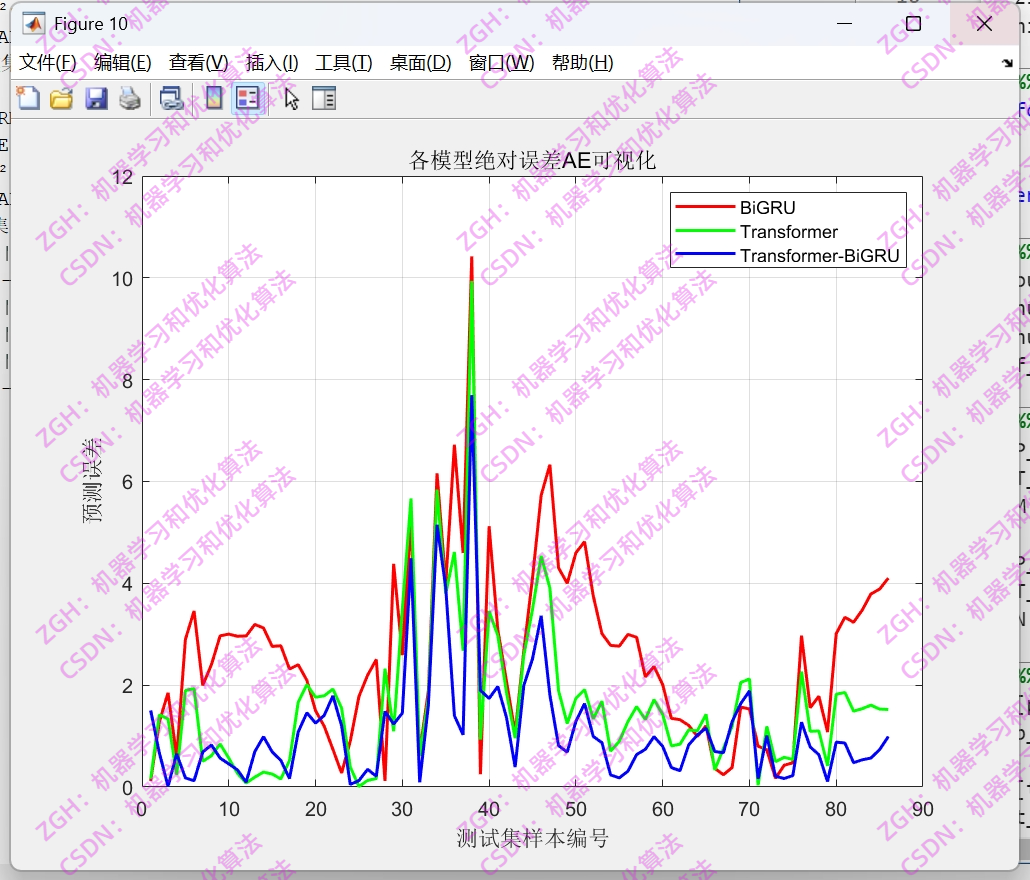Open the 查看(V) menu
Screen dimensions: 1030x880
click(196, 62)
